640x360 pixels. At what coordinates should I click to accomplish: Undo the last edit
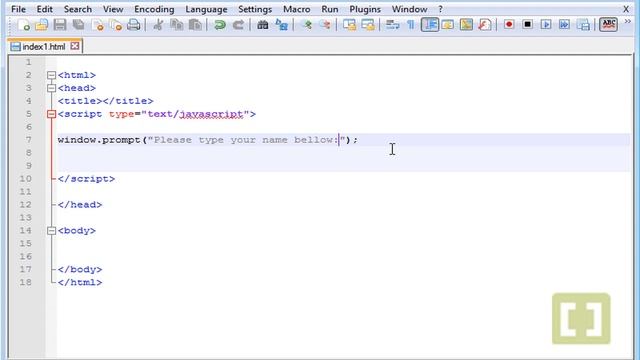point(220,25)
